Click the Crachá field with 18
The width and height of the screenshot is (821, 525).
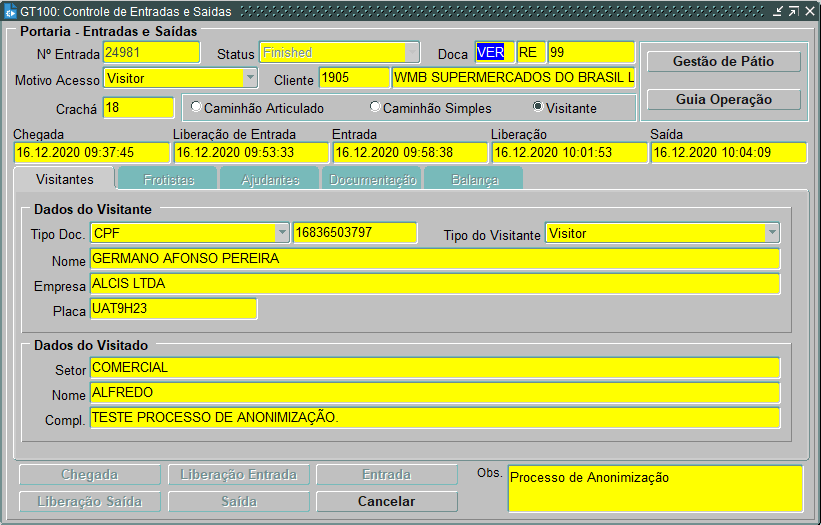(x=139, y=108)
